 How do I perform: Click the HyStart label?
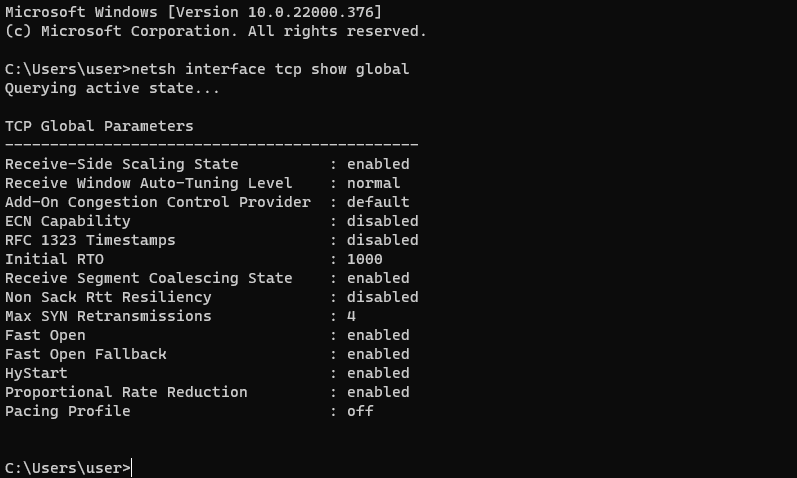[x=36, y=373]
